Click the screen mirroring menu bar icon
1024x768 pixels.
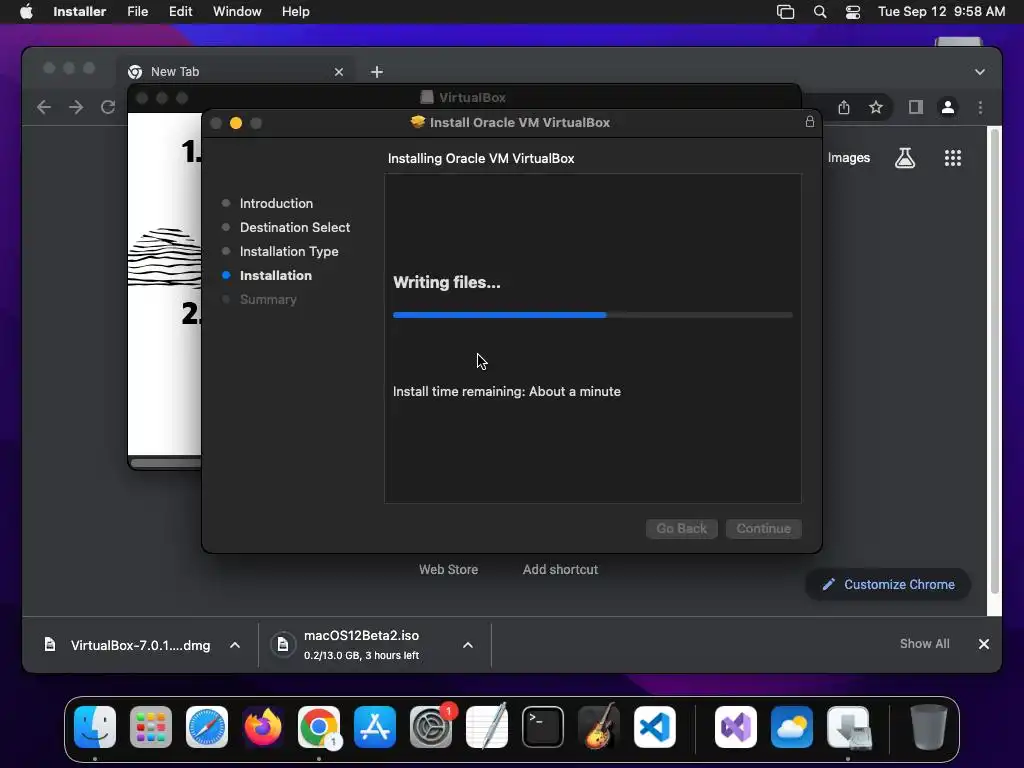pyautogui.click(x=786, y=12)
